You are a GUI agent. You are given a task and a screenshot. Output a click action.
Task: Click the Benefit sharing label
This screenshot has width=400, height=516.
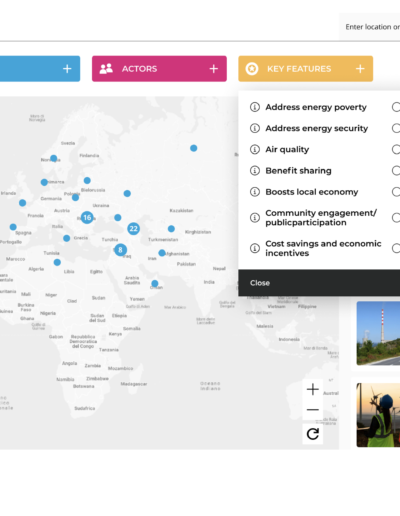(x=298, y=171)
